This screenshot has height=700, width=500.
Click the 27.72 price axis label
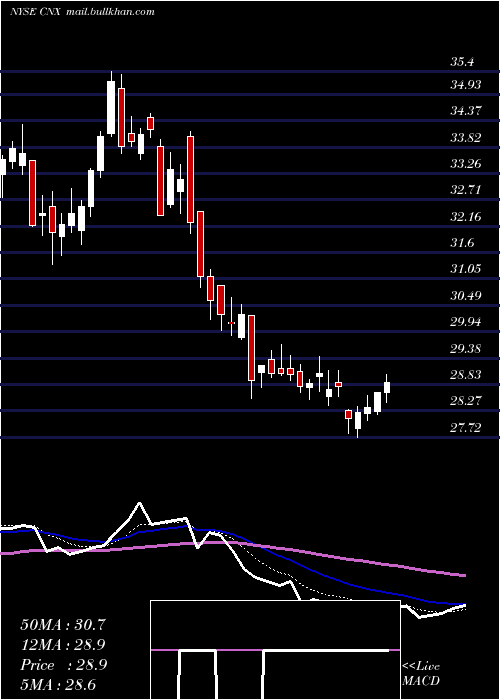pos(466,428)
